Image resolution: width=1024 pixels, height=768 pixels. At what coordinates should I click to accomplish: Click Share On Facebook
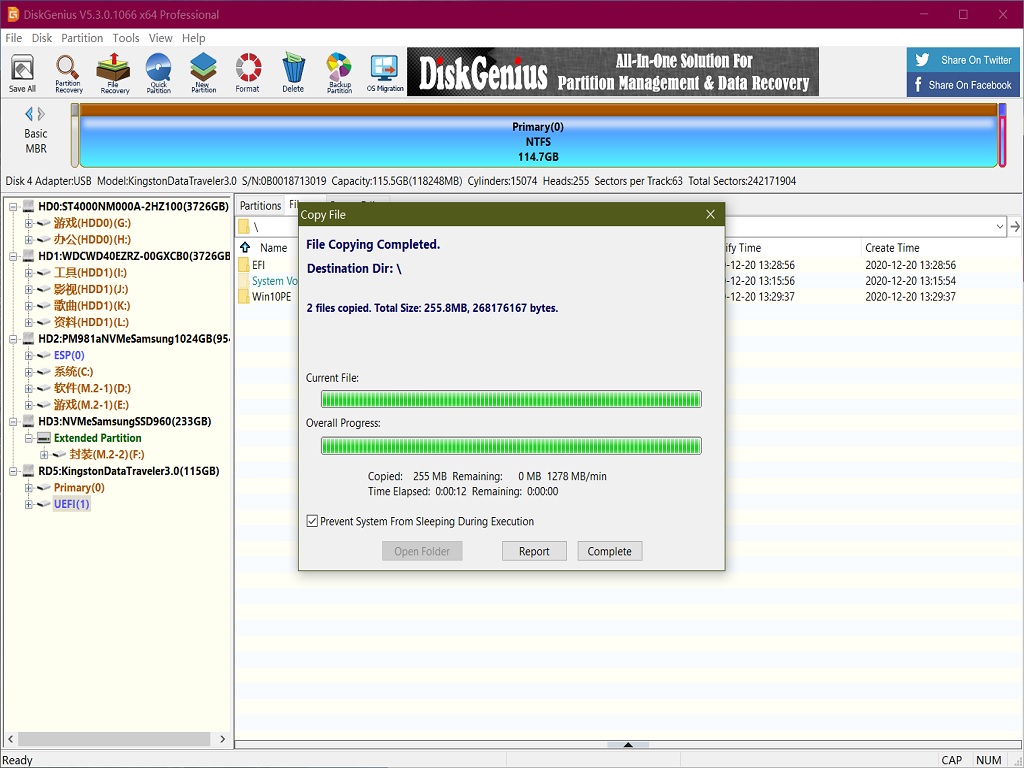pyautogui.click(x=963, y=85)
